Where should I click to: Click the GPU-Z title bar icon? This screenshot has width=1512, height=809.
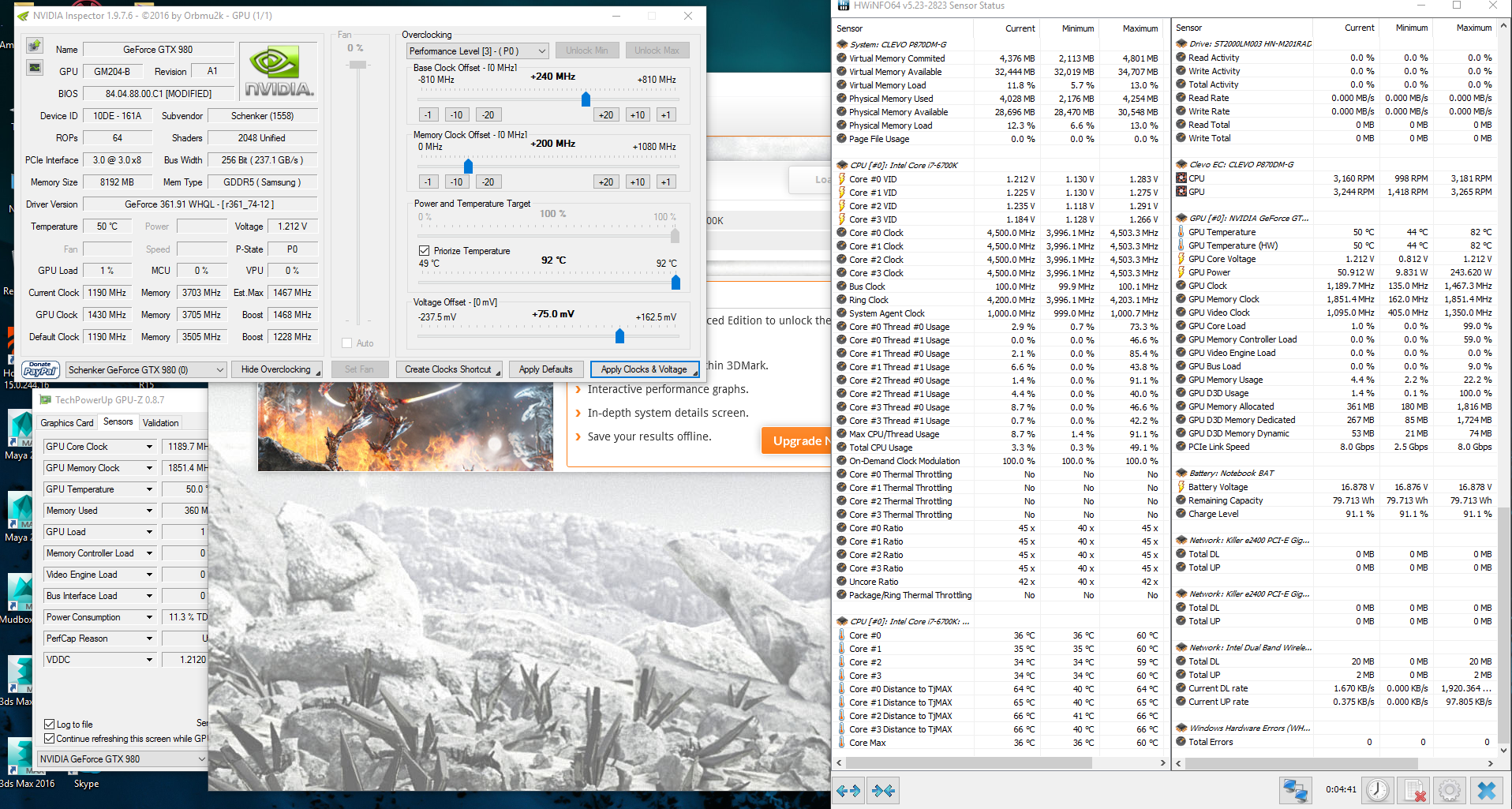pos(45,400)
